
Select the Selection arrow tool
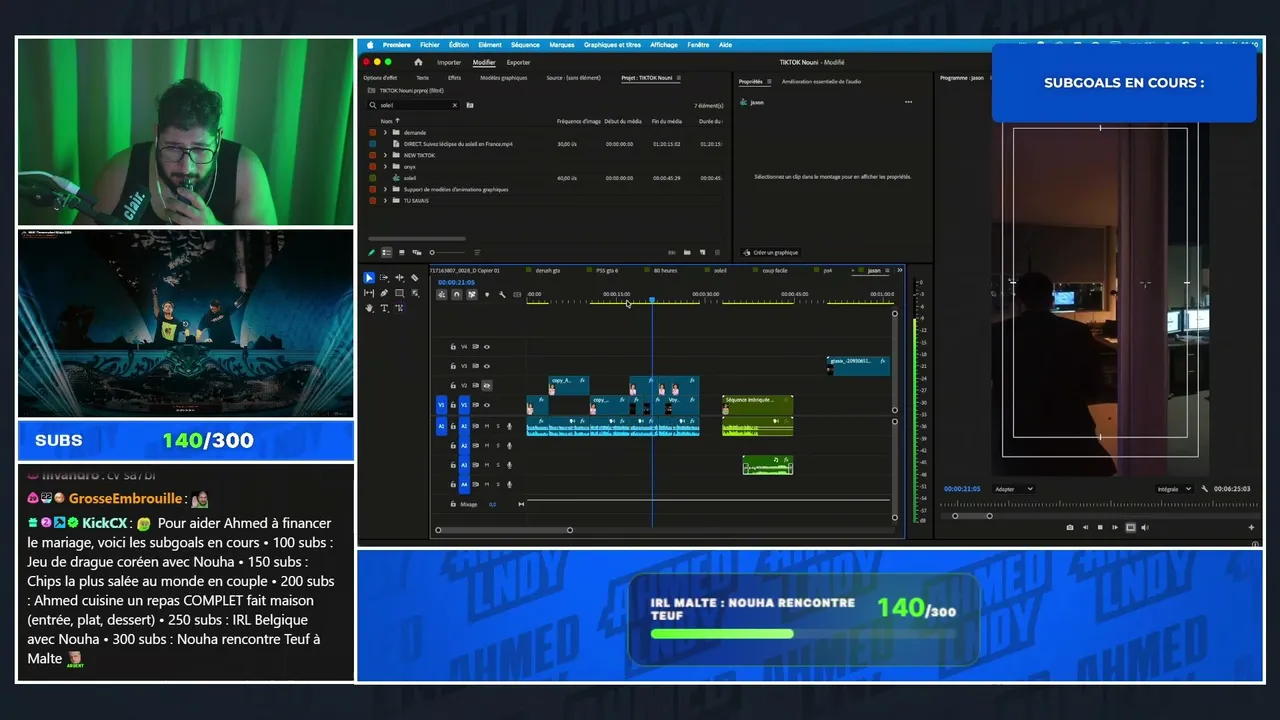point(369,278)
